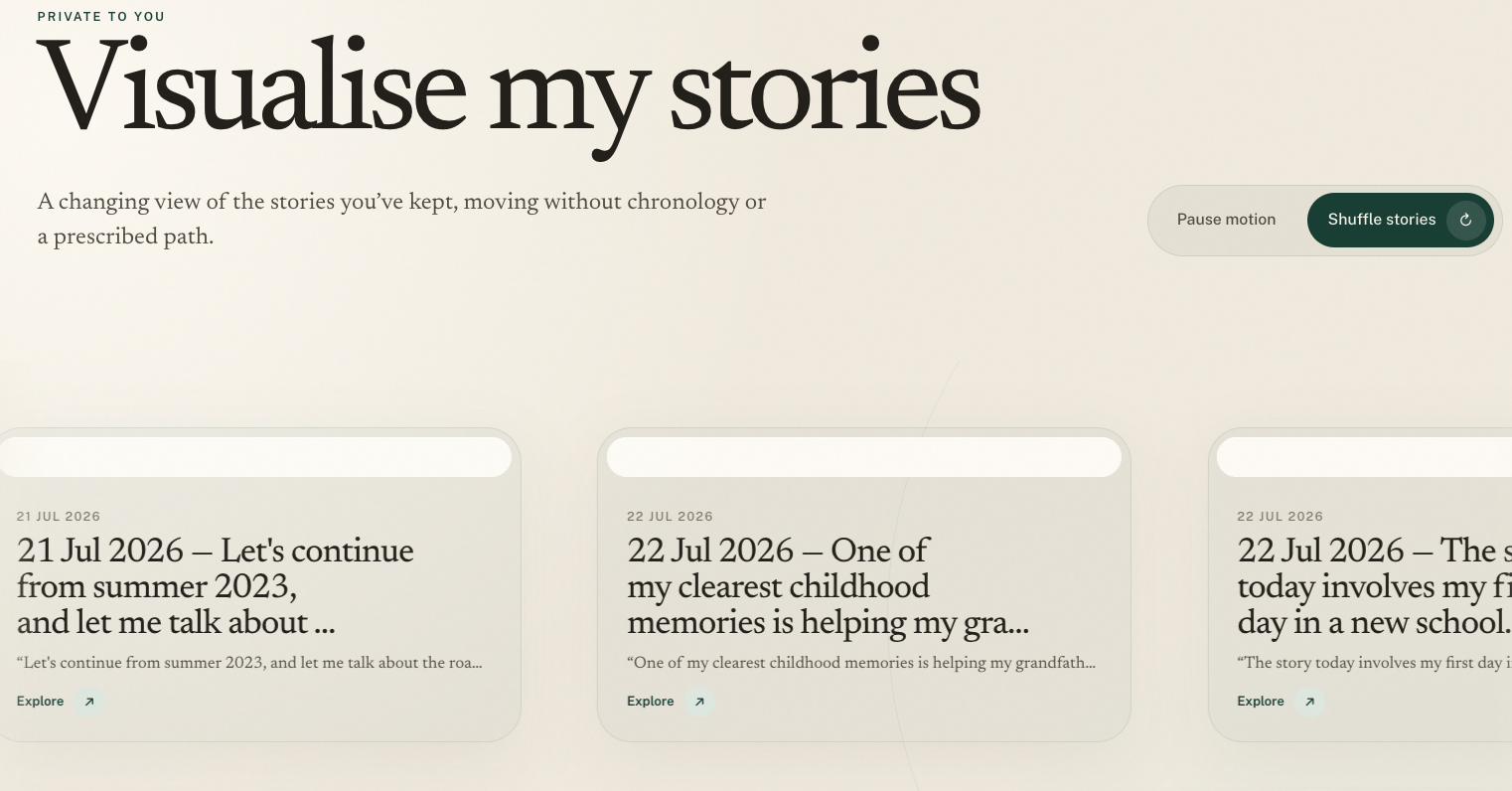Shuffle the stories
Image resolution: width=1512 pixels, height=791 pixels.
tap(1400, 220)
